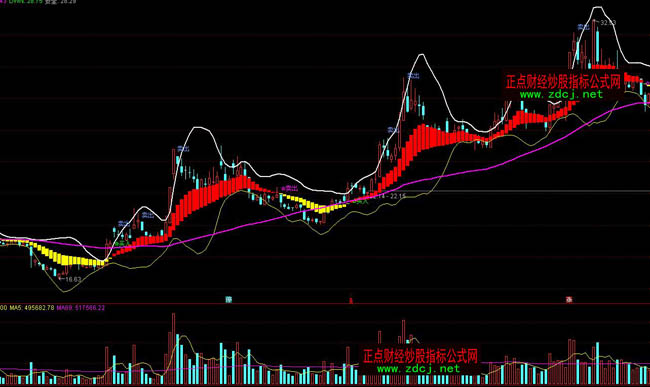Click the tall cyan volume bar on far right

click(597, 363)
